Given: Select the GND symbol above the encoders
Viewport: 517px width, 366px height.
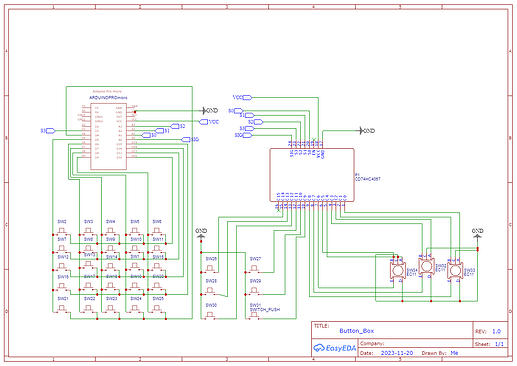Looking at the screenshot, I should point(477,234).
